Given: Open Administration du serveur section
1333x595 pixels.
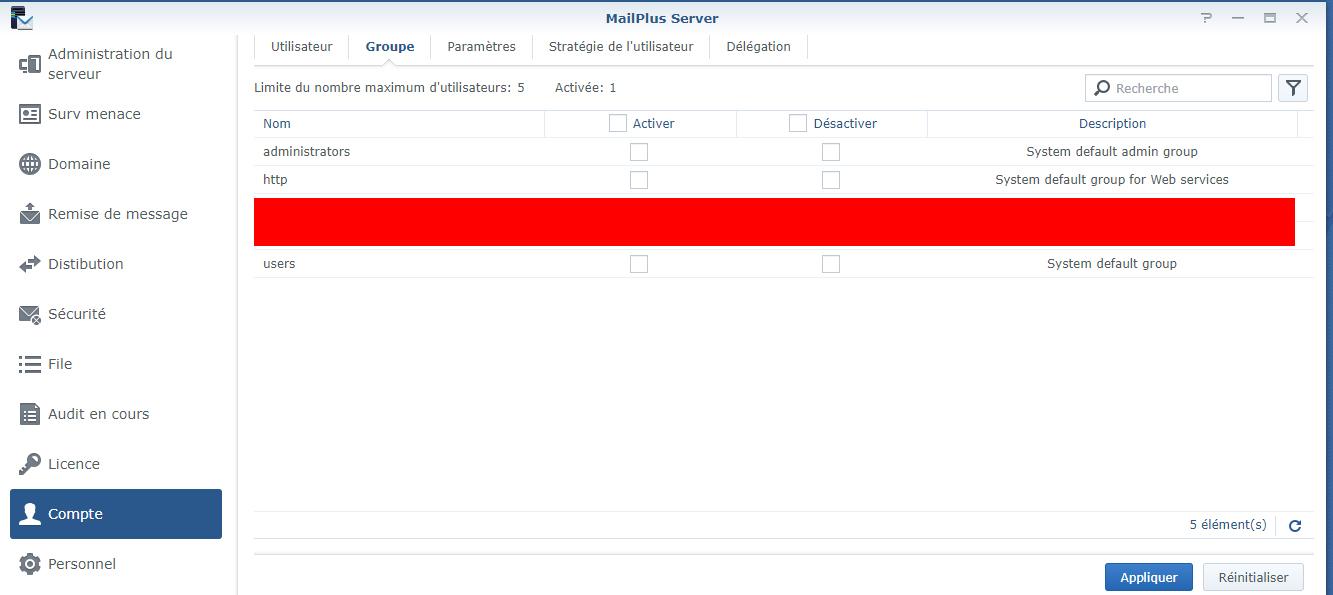Looking at the screenshot, I should click(x=116, y=64).
